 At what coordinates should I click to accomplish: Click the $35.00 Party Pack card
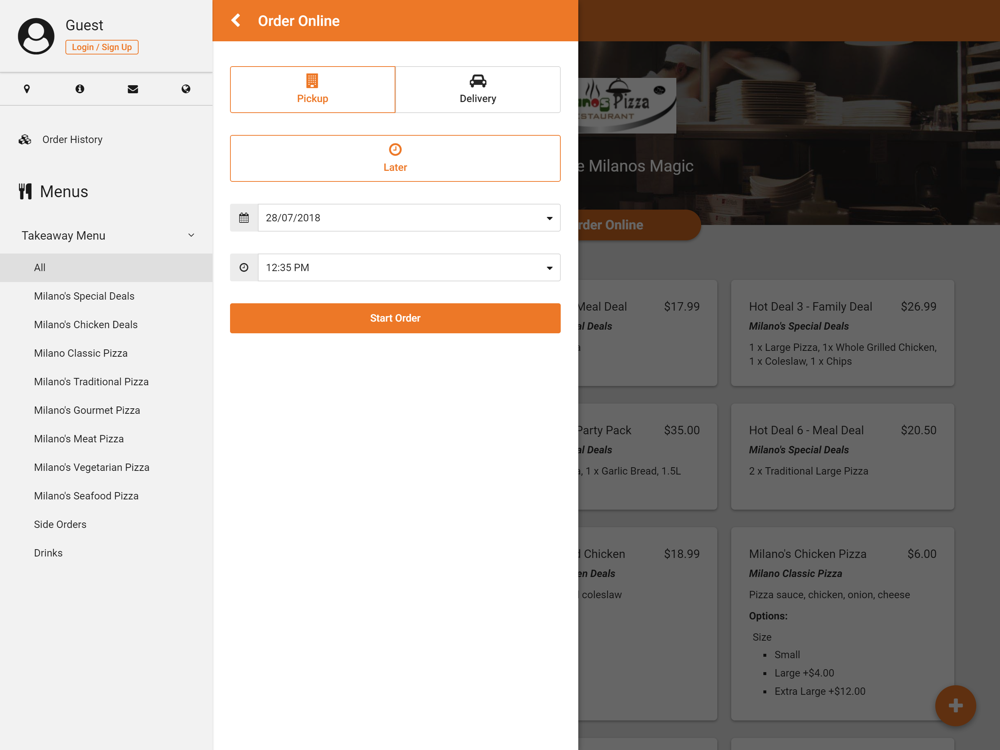[647, 457]
